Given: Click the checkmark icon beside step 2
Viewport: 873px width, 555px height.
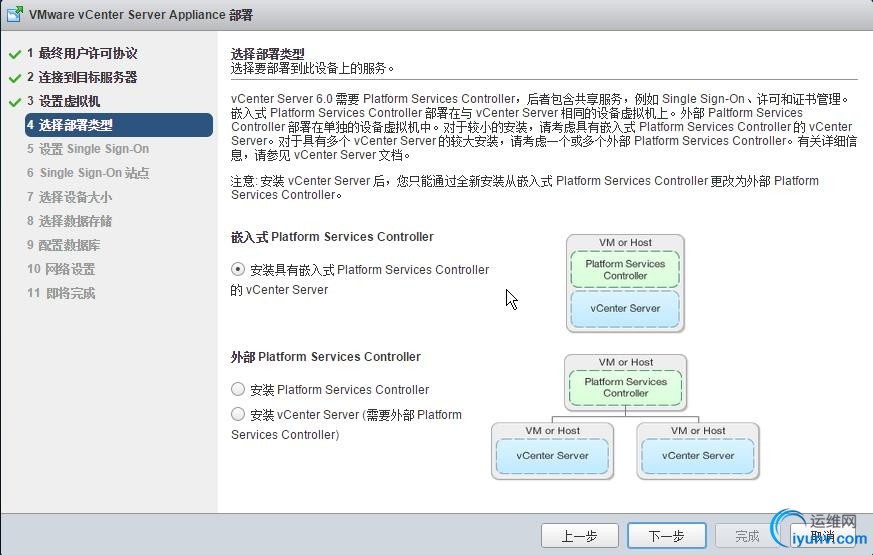Looking at the screenshot, I should (15, 78).
